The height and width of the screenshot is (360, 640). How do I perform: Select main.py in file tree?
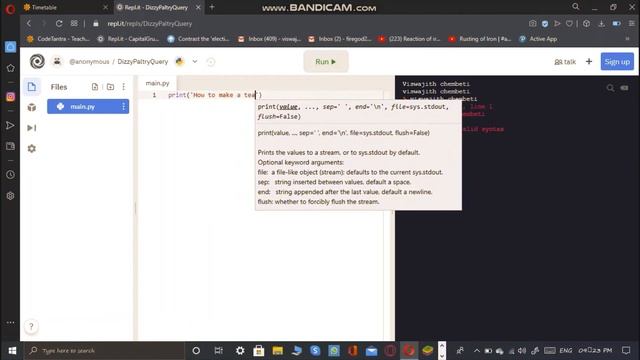tap(88, 107)
